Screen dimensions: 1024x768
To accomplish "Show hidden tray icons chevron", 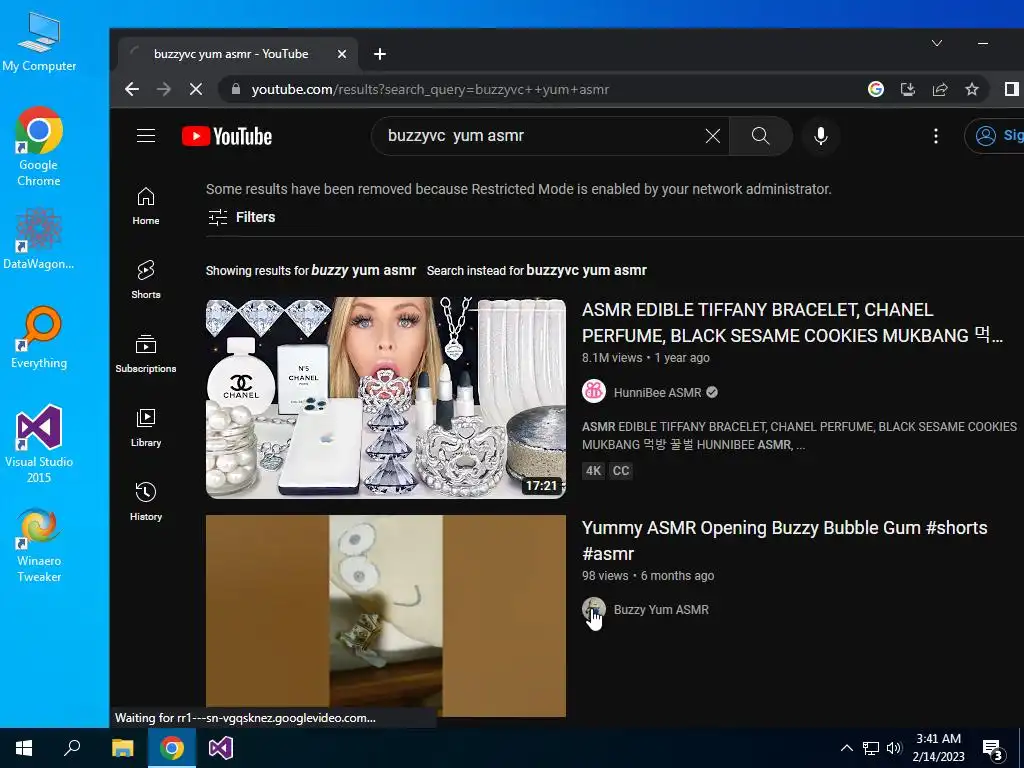I will [846, 748].
